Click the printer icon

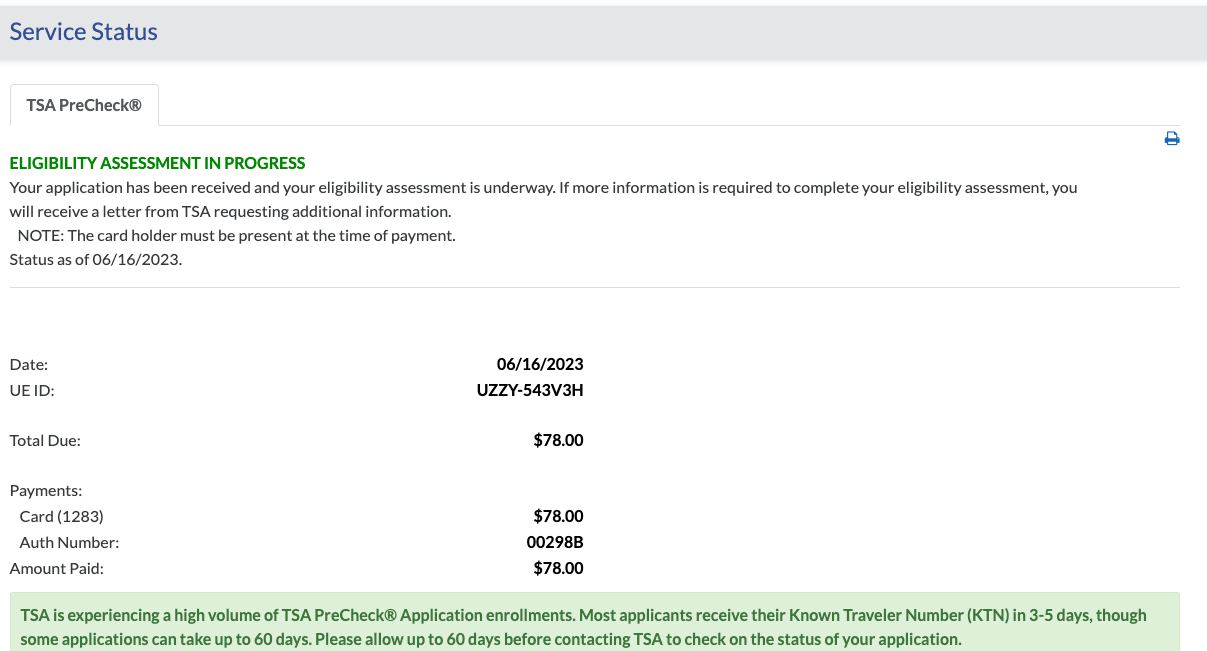1172,139
